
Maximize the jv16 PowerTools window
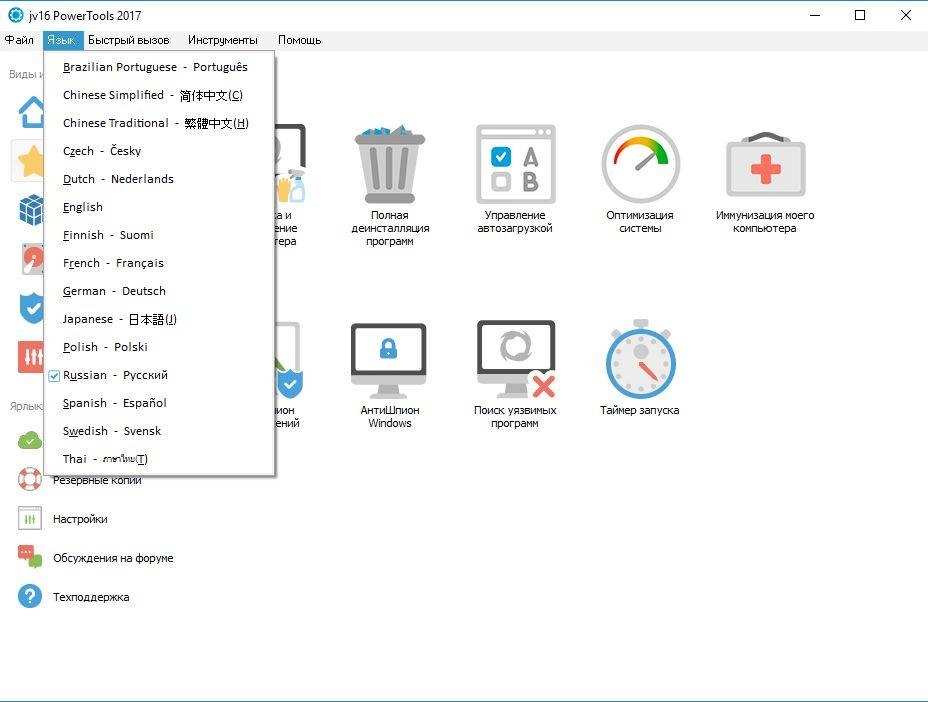click(x=860, y=15)
